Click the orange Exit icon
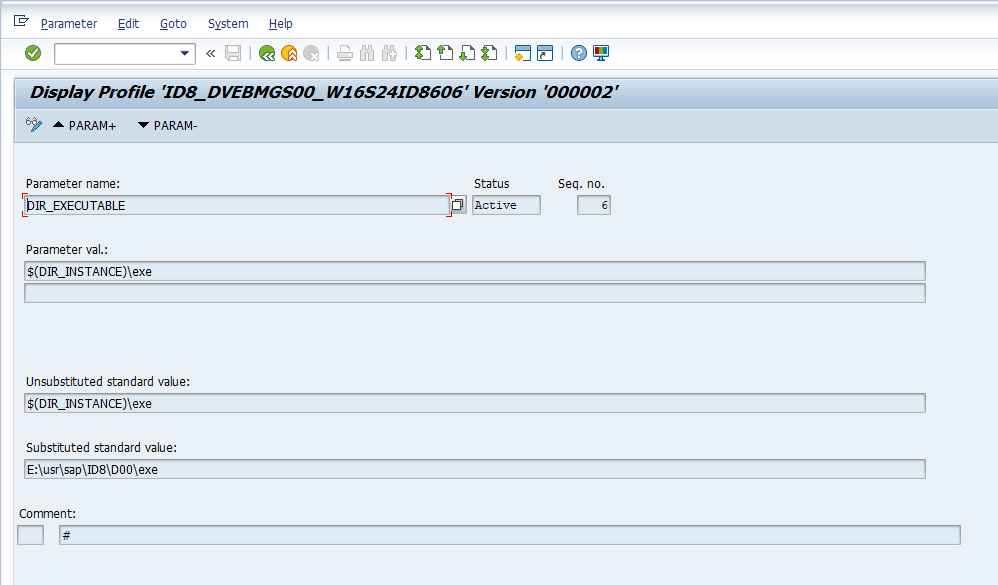Viewport: 998px width, 585px height. 289,53
